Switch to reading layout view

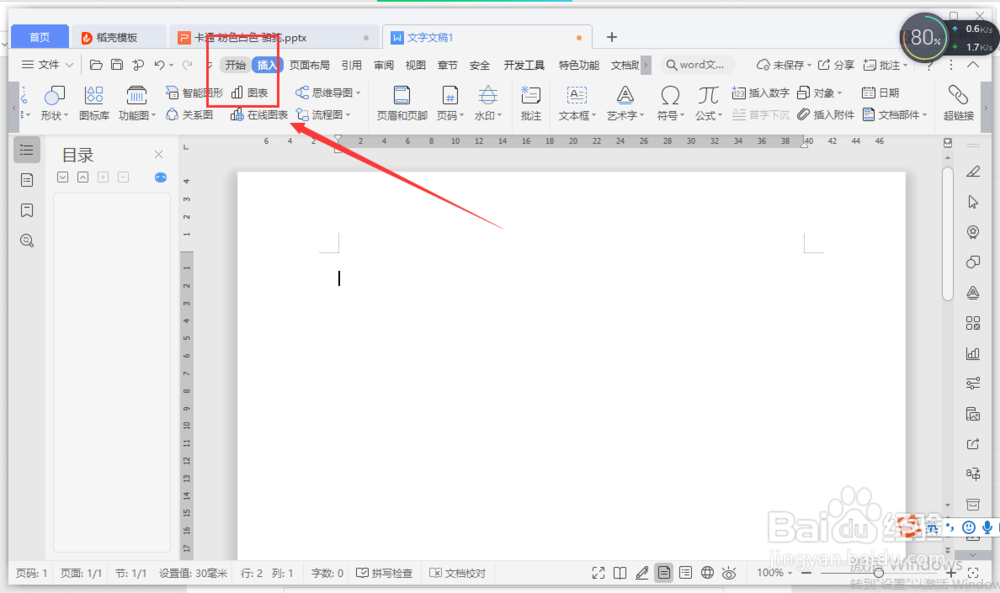620,573
